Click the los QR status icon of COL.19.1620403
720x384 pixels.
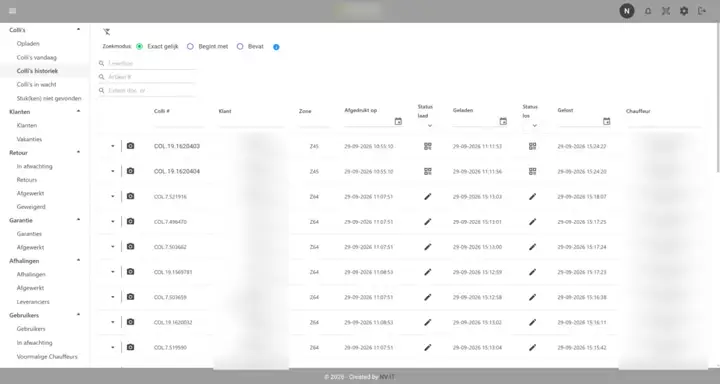point(533,146)
